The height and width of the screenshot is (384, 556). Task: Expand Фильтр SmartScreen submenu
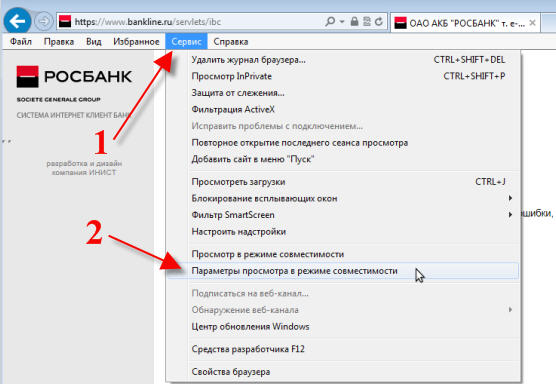pos(343,215)
